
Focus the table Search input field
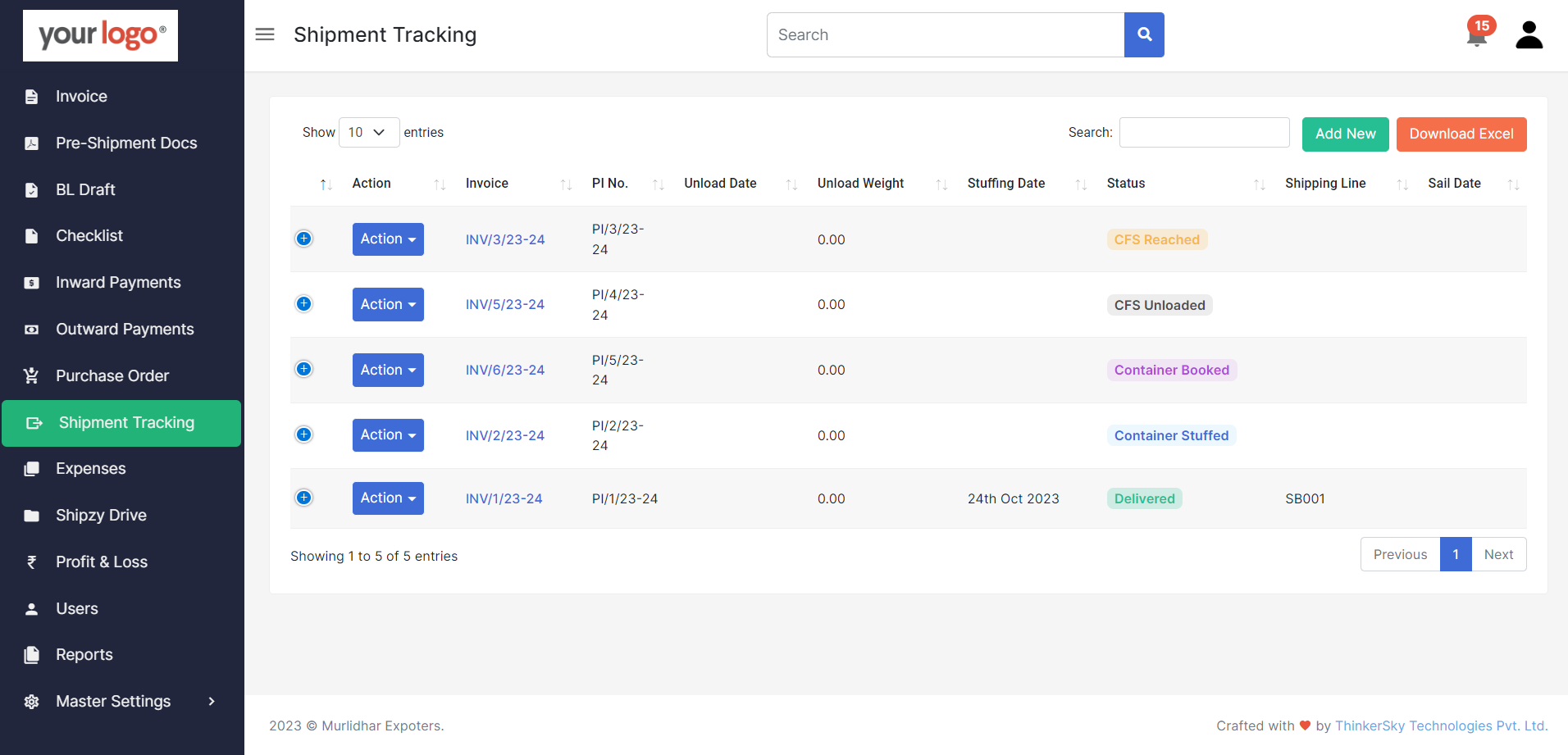pos(1204,133)
